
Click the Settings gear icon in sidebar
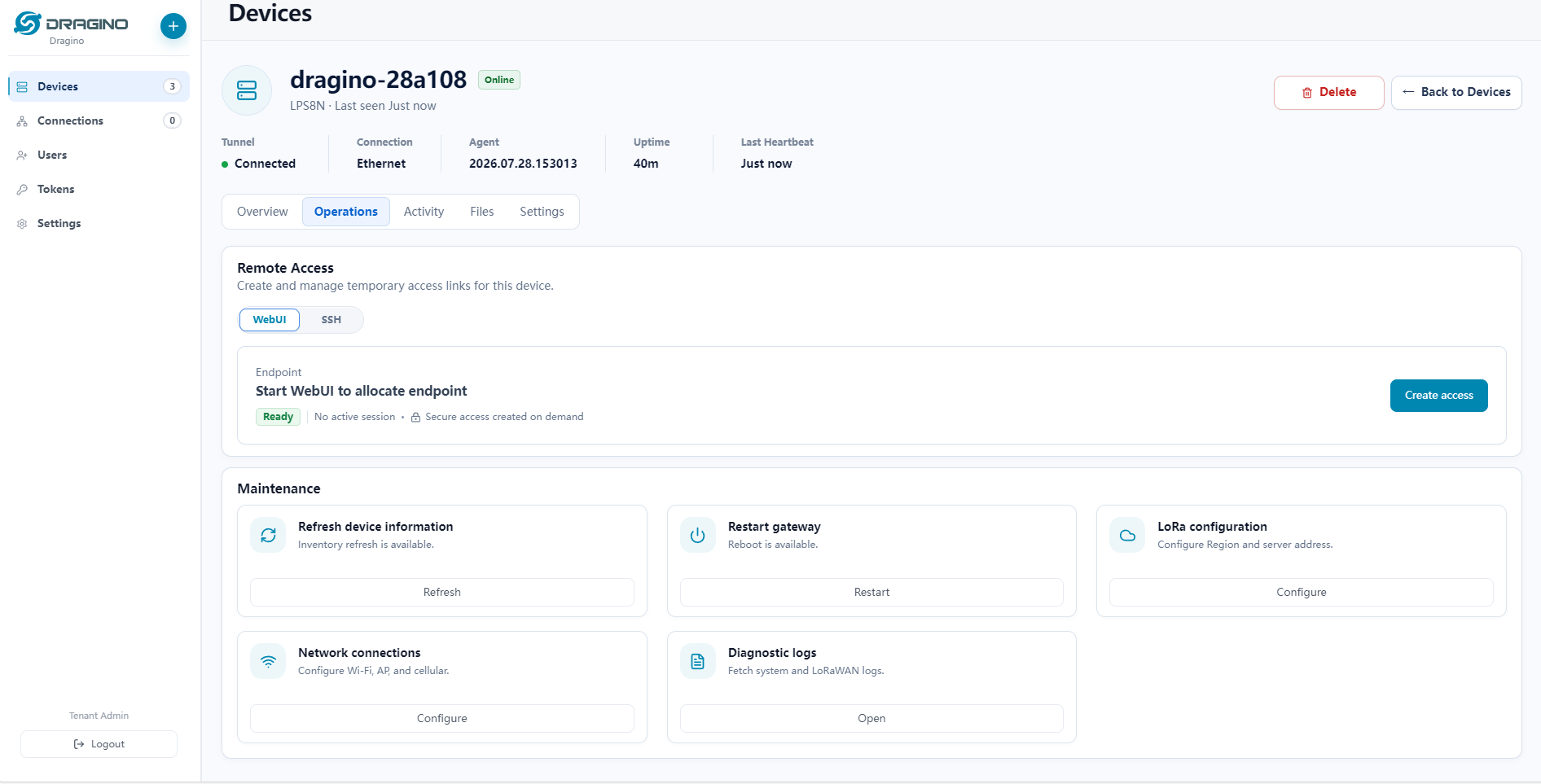click(22, 223)
